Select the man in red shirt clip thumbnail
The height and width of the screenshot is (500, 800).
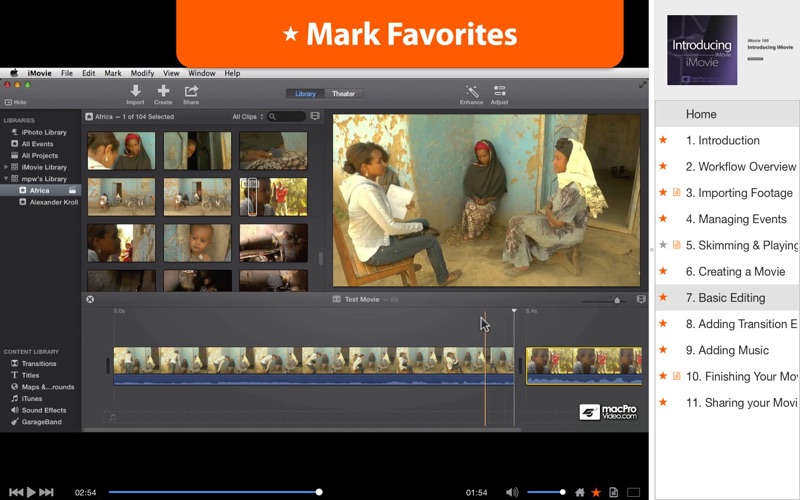tap(273, 197)
